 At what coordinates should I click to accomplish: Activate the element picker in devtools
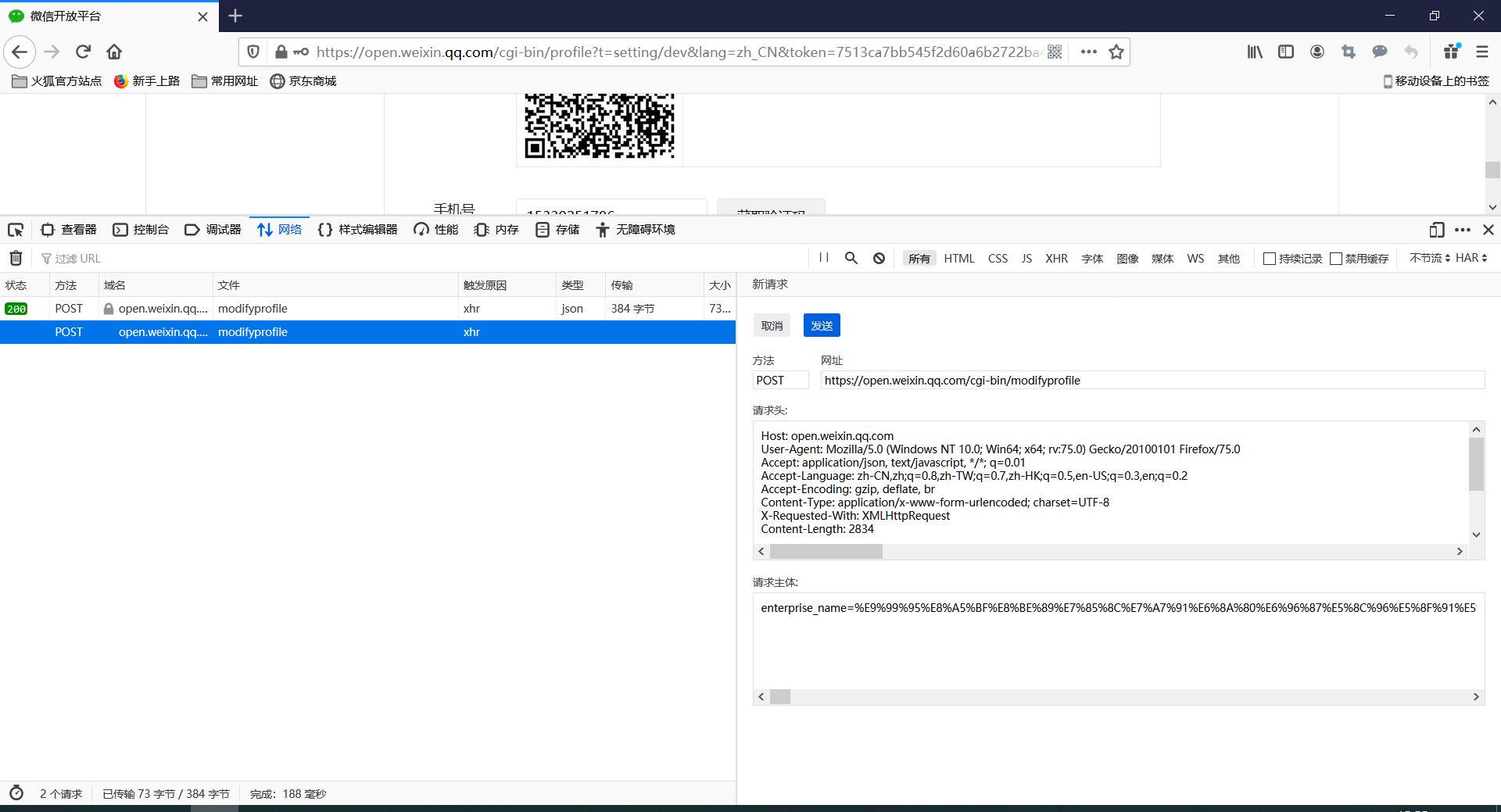point(16,230)
